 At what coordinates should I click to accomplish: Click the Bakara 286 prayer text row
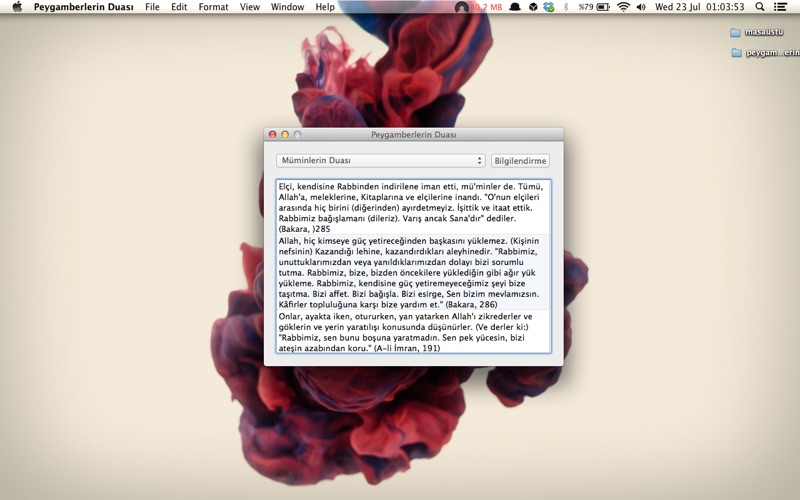pos(413,272)
